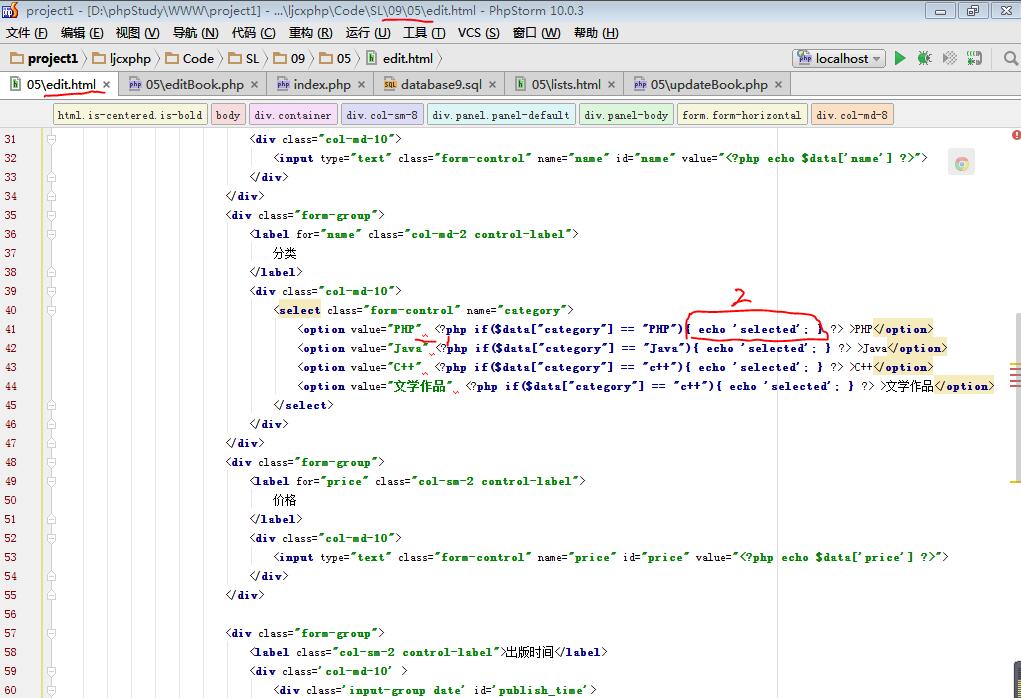This screenshot has height=698, width=1021.
Task: Click the red error indicator icon
Action: click(x=1016, y=135)
